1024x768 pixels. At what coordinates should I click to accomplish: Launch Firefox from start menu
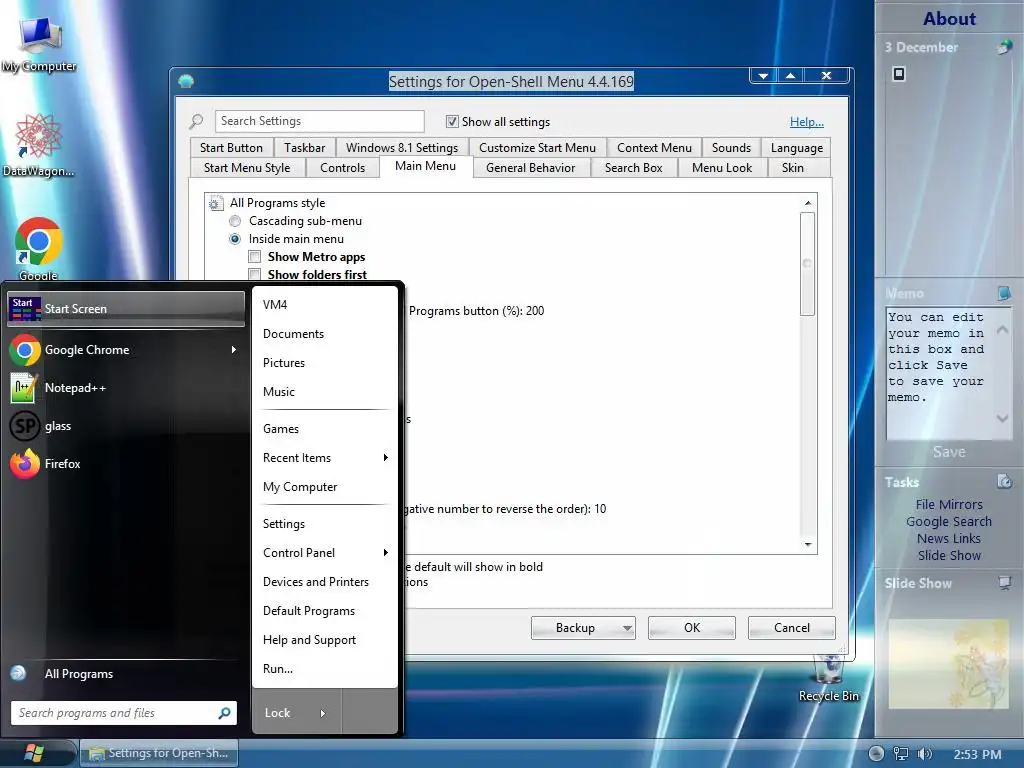tap(124, 464)
